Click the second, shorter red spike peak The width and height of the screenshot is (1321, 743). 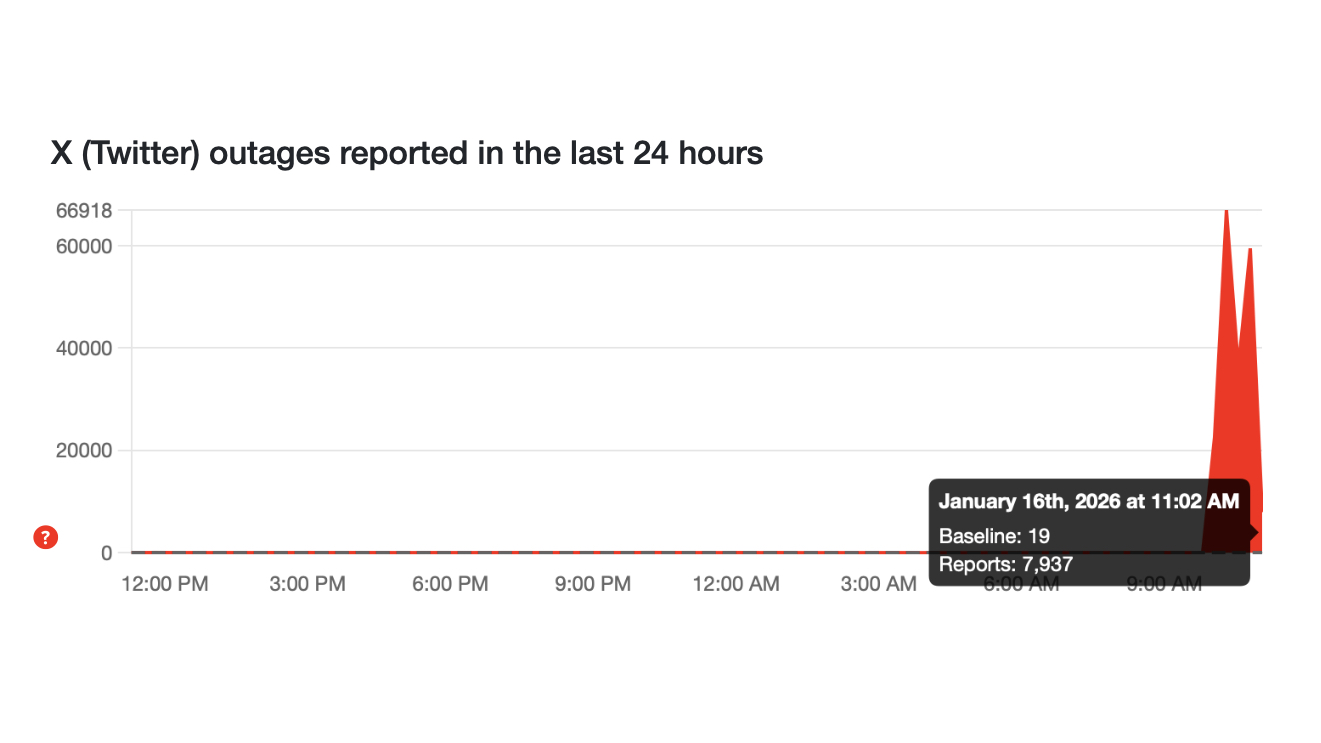[x=1250, y=250]
